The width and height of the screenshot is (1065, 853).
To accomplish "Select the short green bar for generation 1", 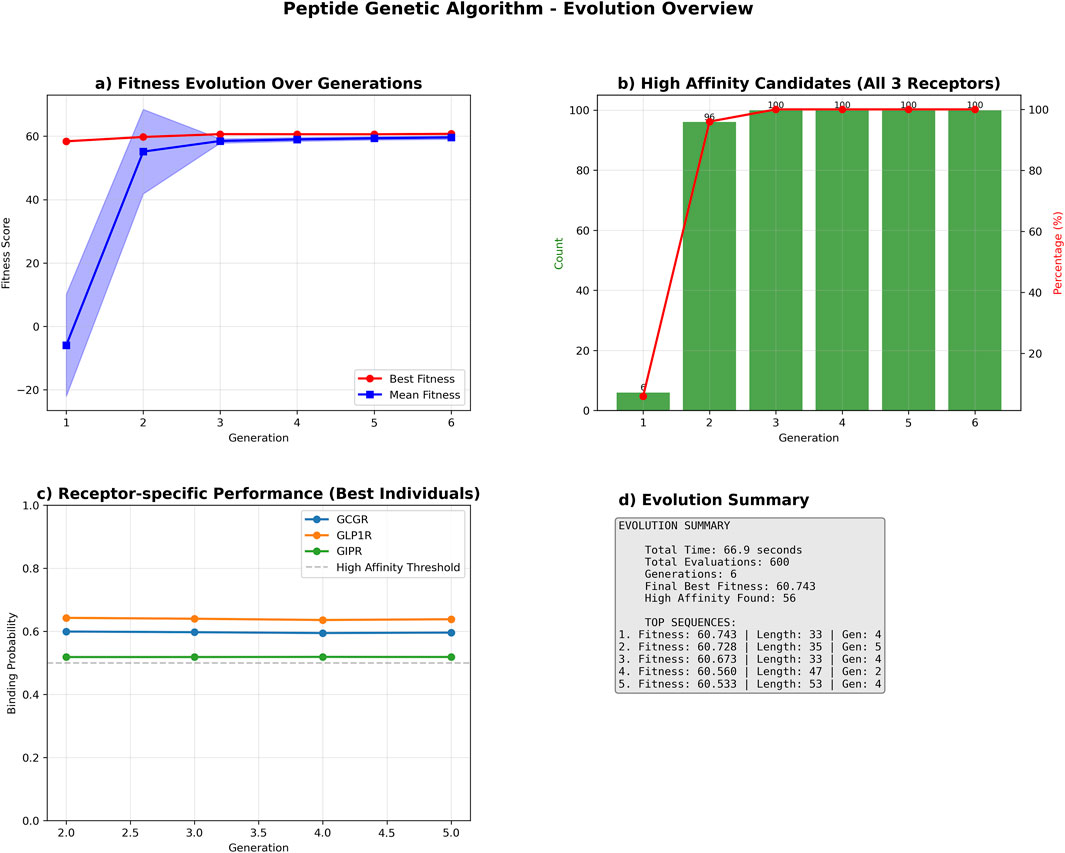I will (643, 401).
